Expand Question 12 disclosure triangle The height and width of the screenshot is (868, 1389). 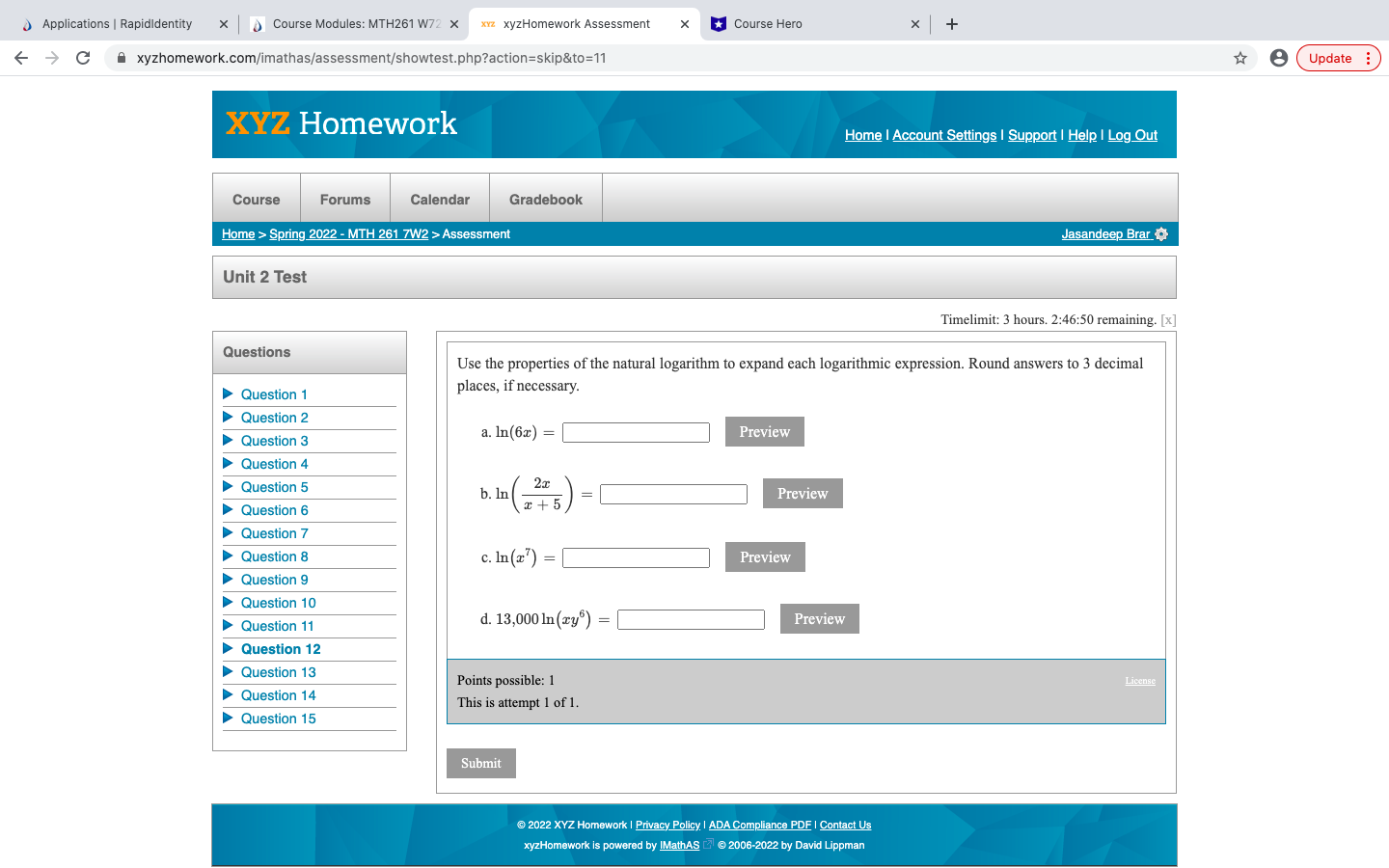228,648
